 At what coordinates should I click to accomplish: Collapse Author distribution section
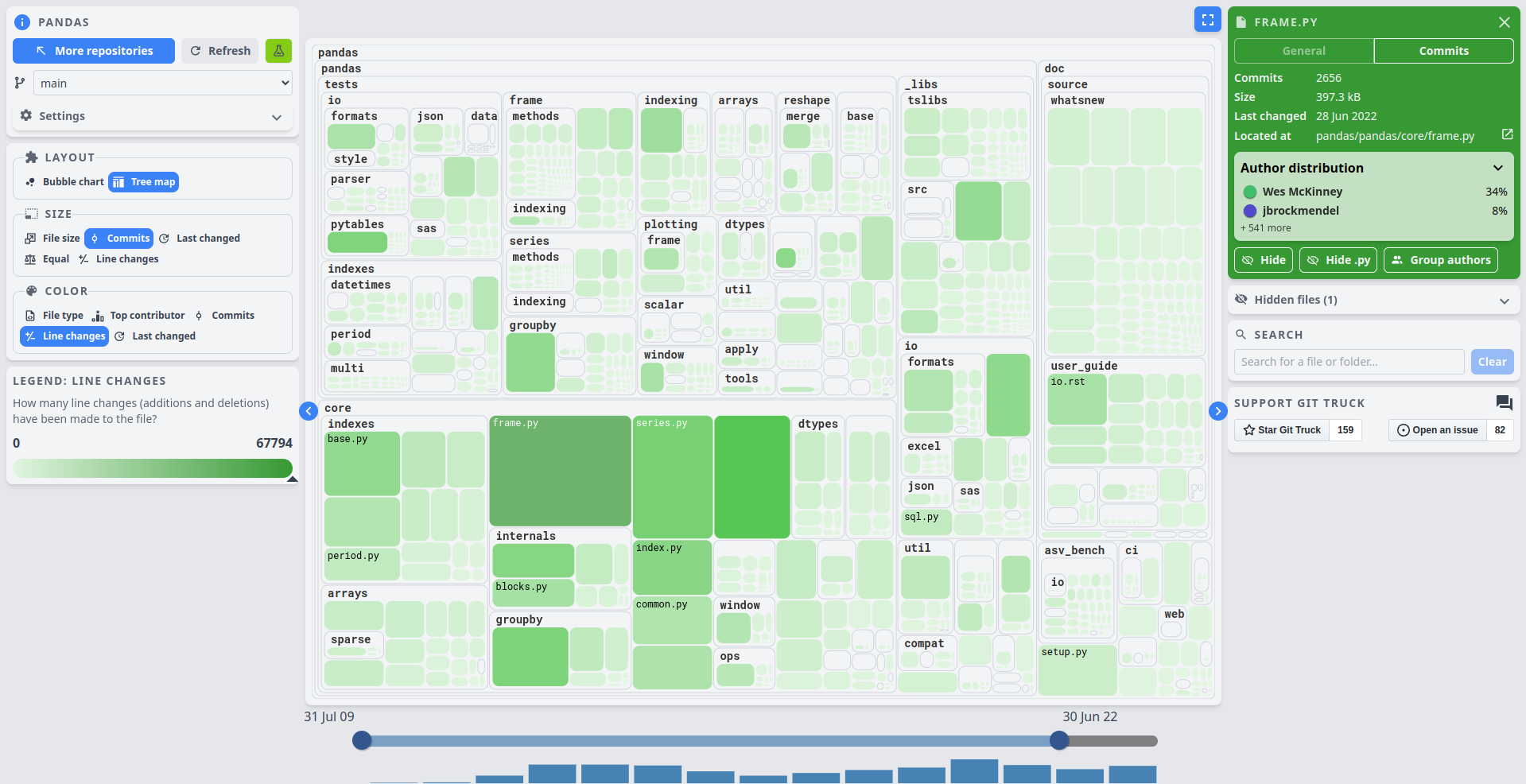[1497, 168]
